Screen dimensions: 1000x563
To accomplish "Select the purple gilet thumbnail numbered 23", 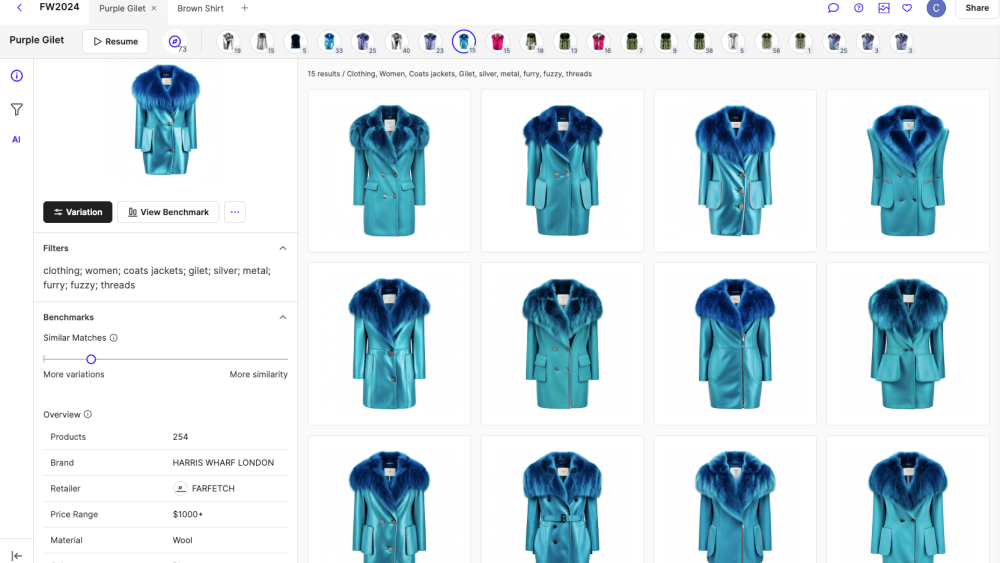I will pos(430,41).
